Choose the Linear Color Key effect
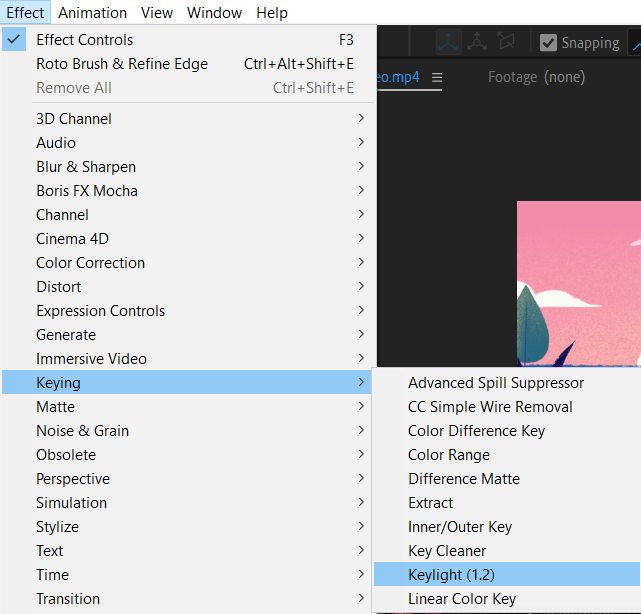Viewport: 641px width, 614px height. pos(462,599)
